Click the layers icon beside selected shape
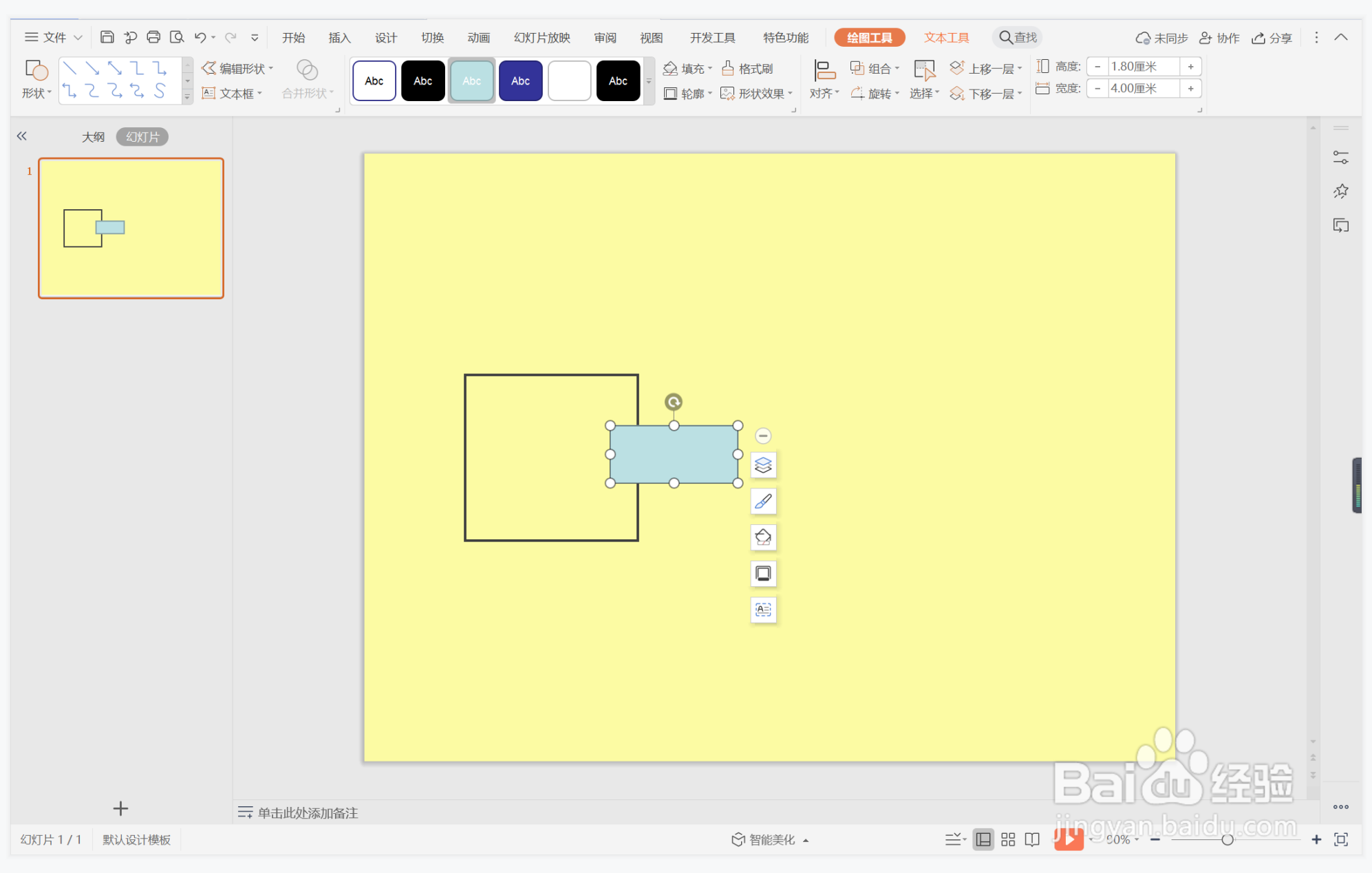This screenshot has width=1372, height=873. pyautogui.click(x=763, y=466)
